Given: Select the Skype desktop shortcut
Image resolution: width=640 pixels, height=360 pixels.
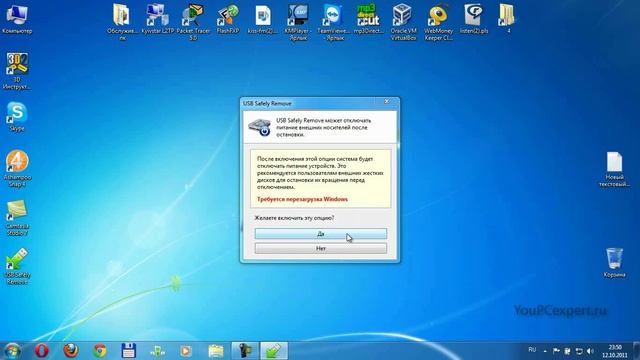Looking at the screenshot, I should click(x=17, y=117).
